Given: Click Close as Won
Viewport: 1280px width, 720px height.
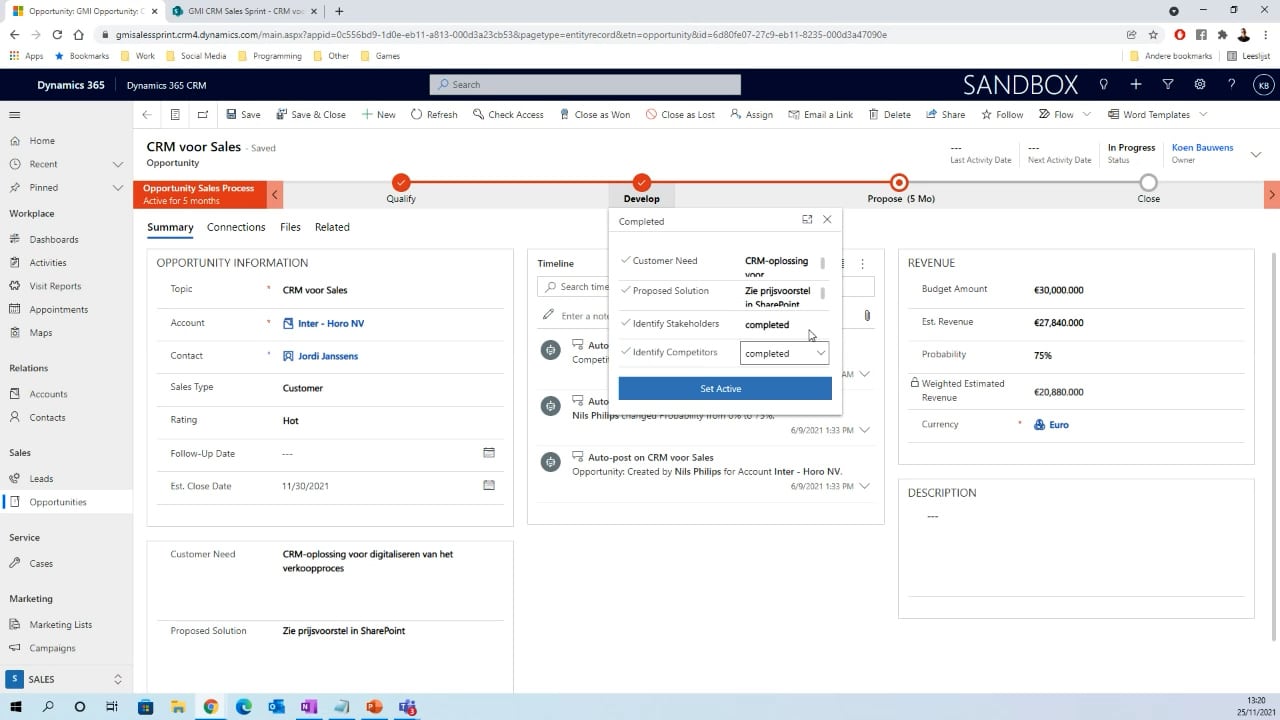Looking at the screenshot, I should tap(594, 114).
